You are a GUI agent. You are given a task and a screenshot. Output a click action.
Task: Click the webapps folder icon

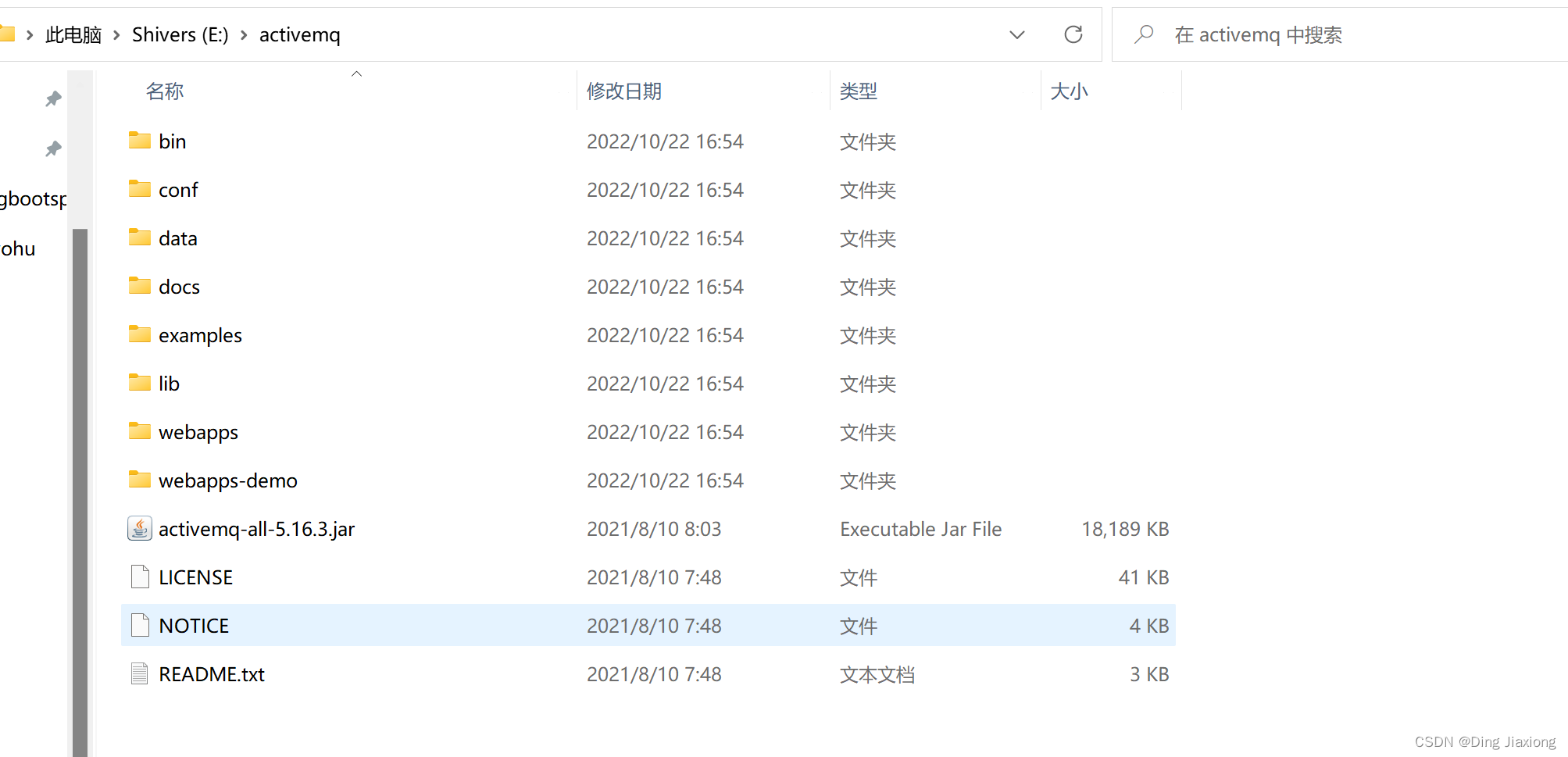pyautogui.click(x=140, y=431)
